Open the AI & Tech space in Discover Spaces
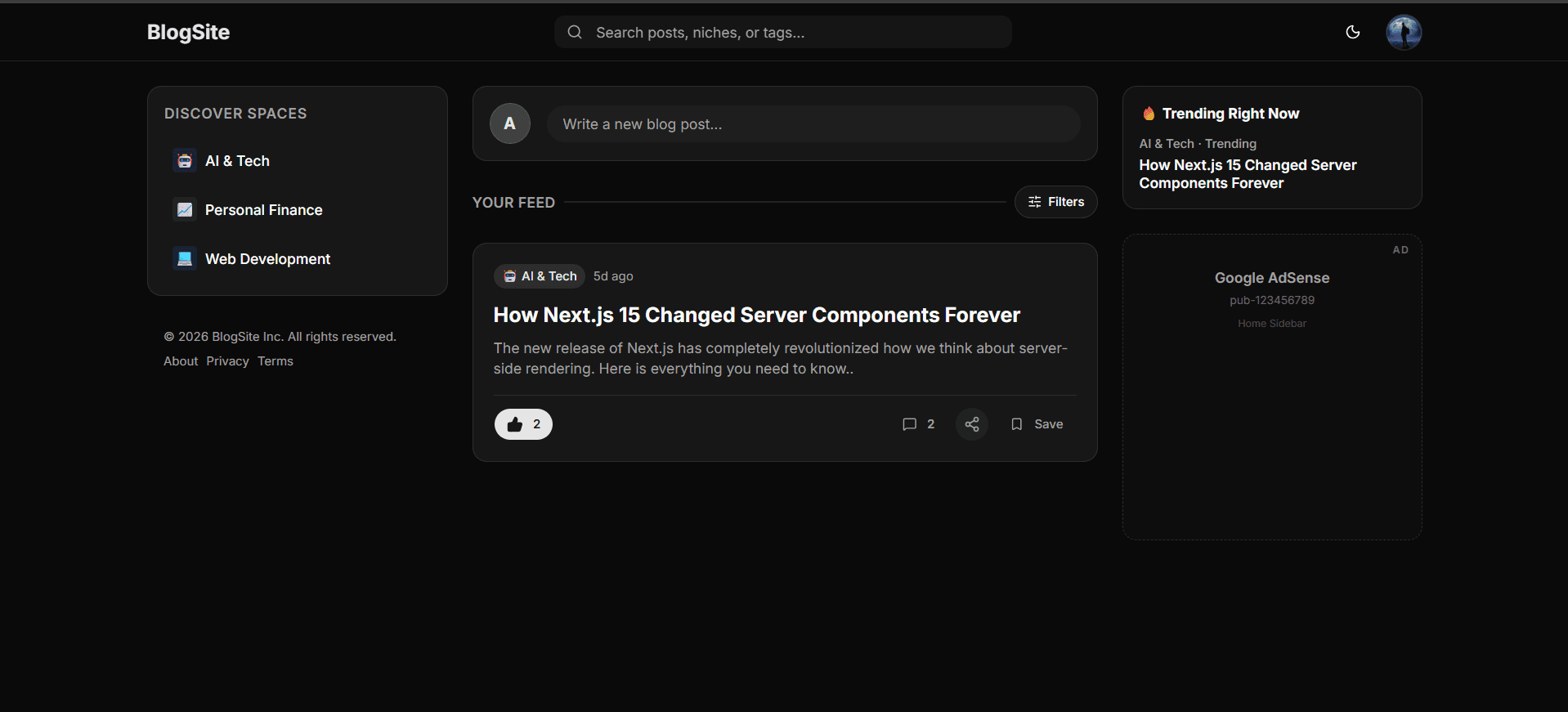The height and width of the screenshot is (712, 1568). (x=298, y=161)
